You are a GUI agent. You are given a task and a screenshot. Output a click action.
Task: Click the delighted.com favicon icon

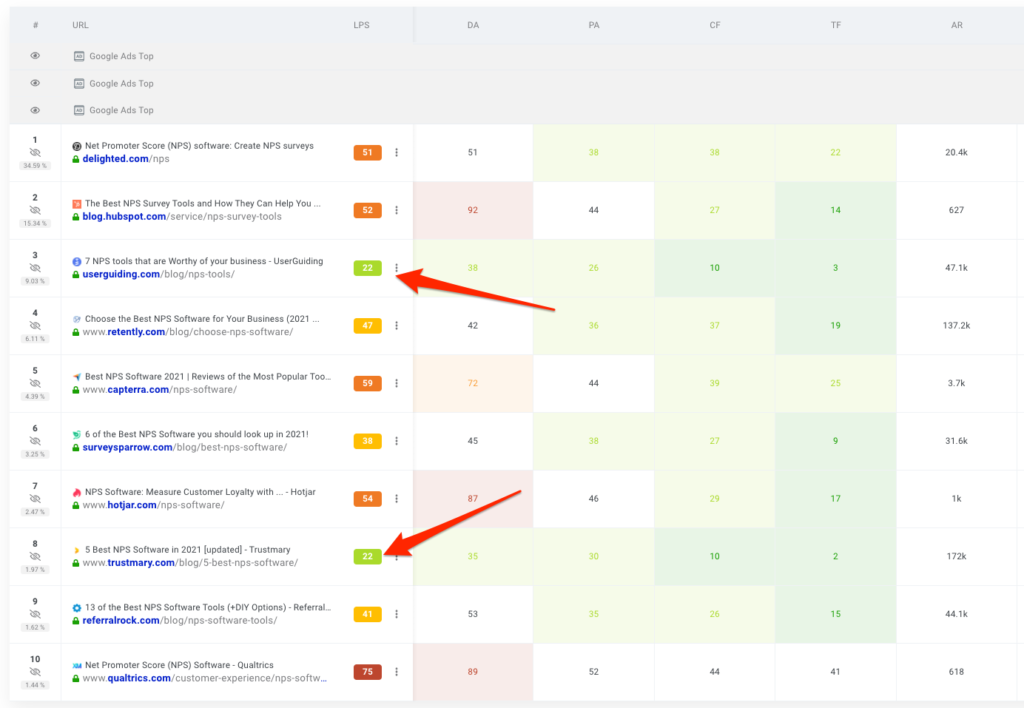click(x=77, y=146)
